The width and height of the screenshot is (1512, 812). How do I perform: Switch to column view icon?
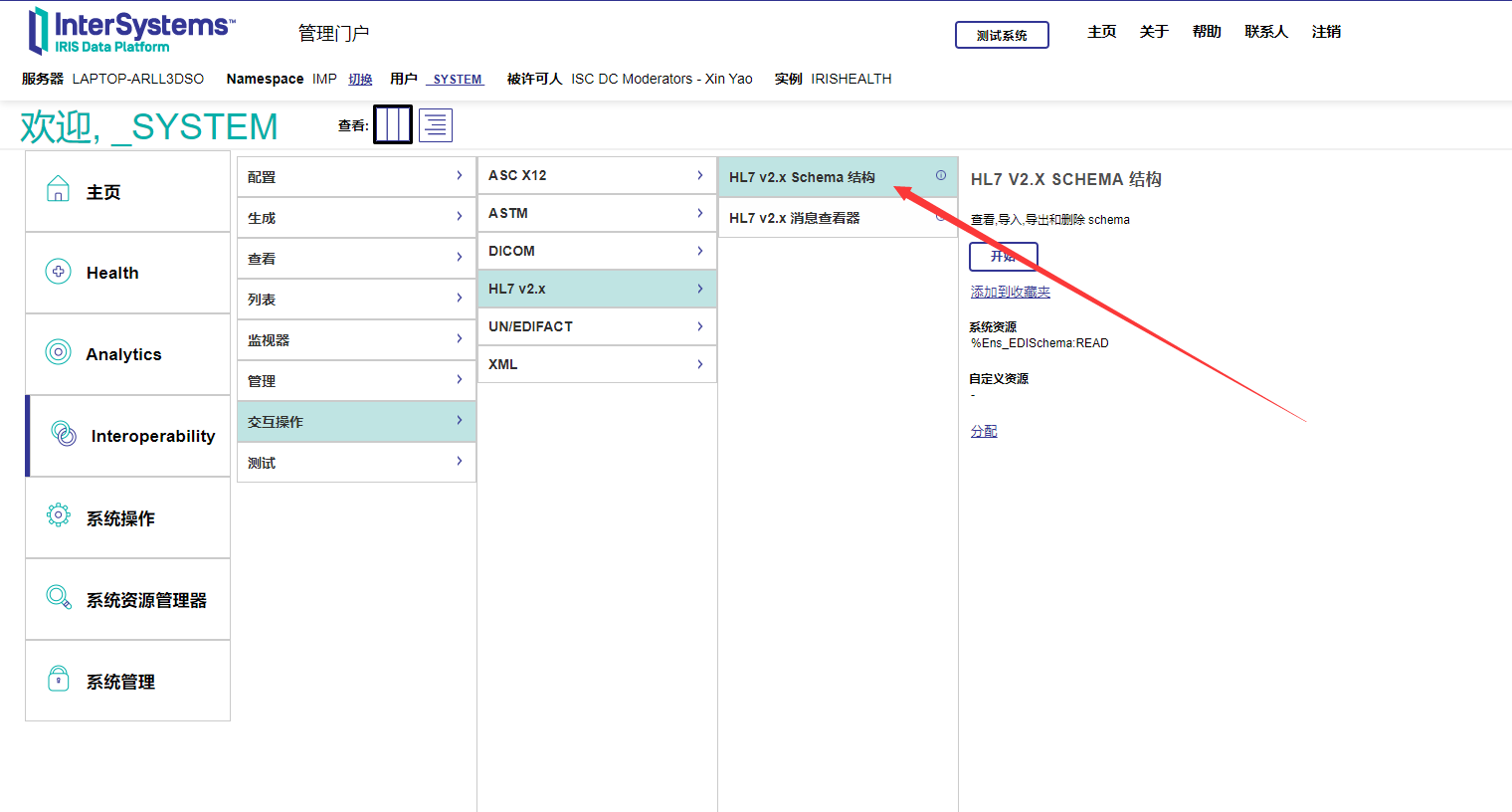(393, 124)
